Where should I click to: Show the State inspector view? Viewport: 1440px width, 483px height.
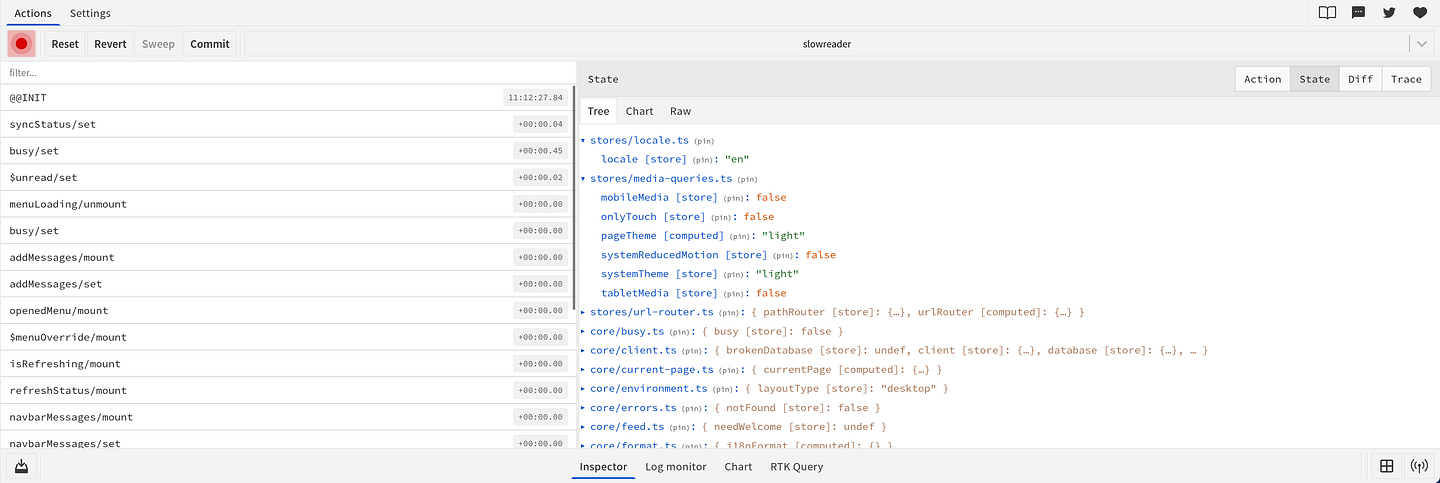(x=1314, y=79)
